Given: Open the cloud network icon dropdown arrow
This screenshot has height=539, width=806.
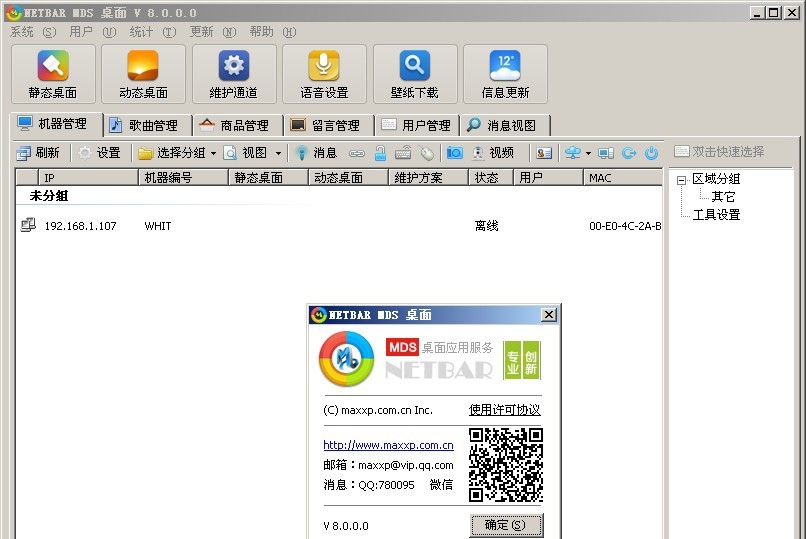Looking at the screenshot, I should coord(588,153).
